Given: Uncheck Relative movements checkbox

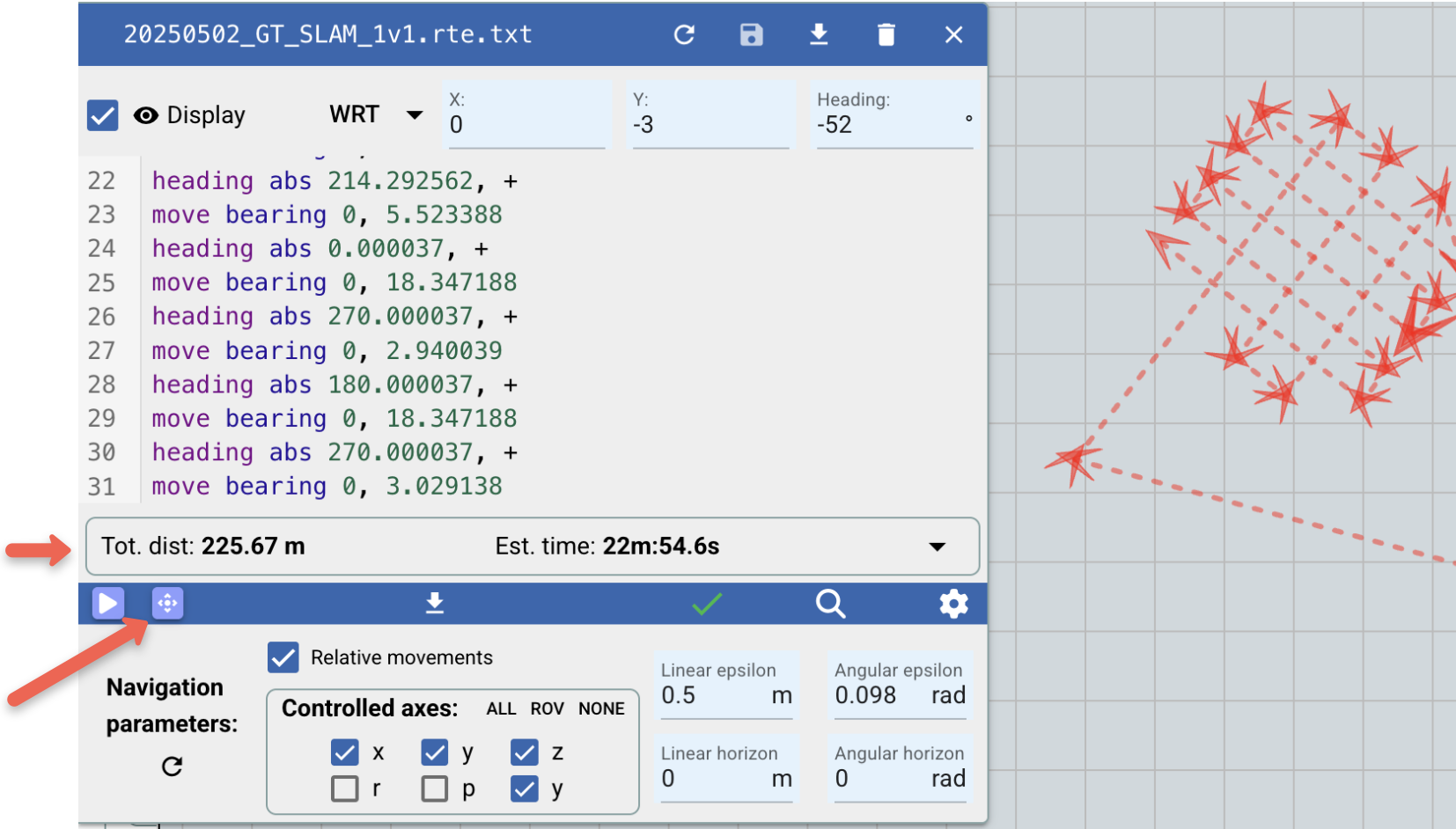Looking at the screenshot, I should [283, 657].
